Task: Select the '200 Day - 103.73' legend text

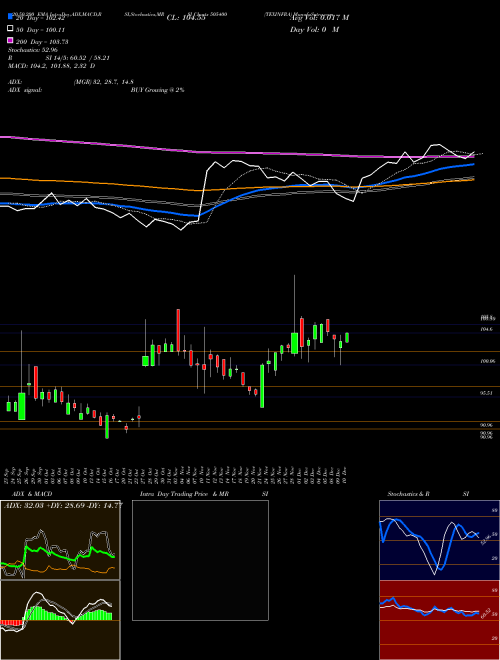Action: (42, 42)
